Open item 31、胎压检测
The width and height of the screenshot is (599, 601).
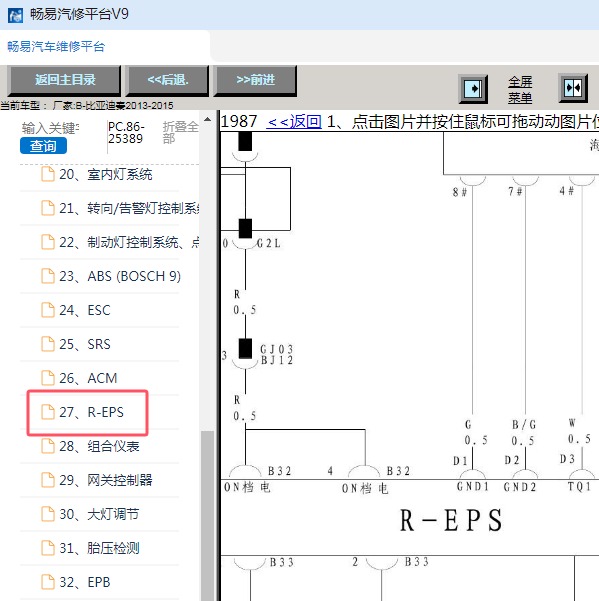tap(99, 548)
